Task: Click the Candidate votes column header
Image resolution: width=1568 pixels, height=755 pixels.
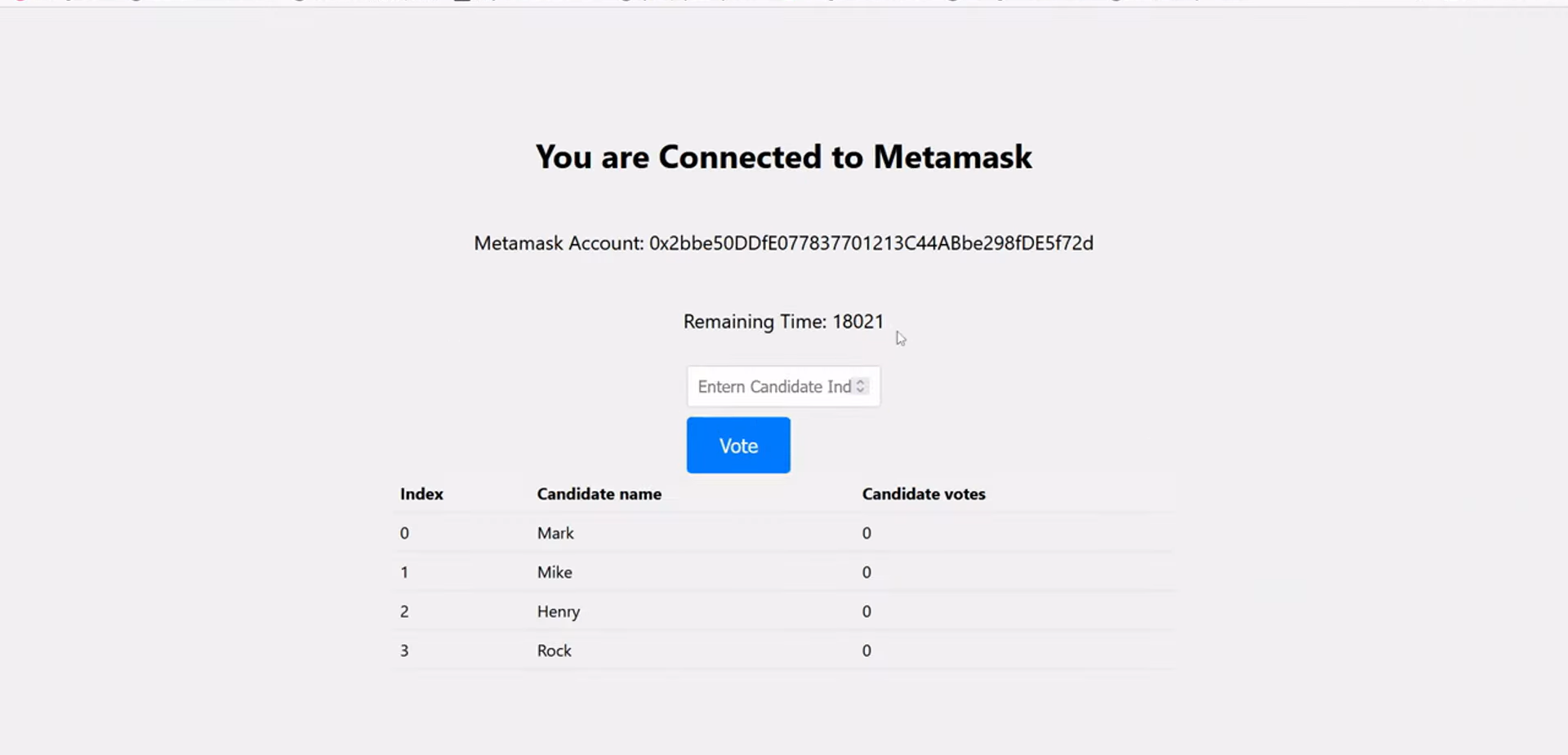Action: [x=924, y=494]
